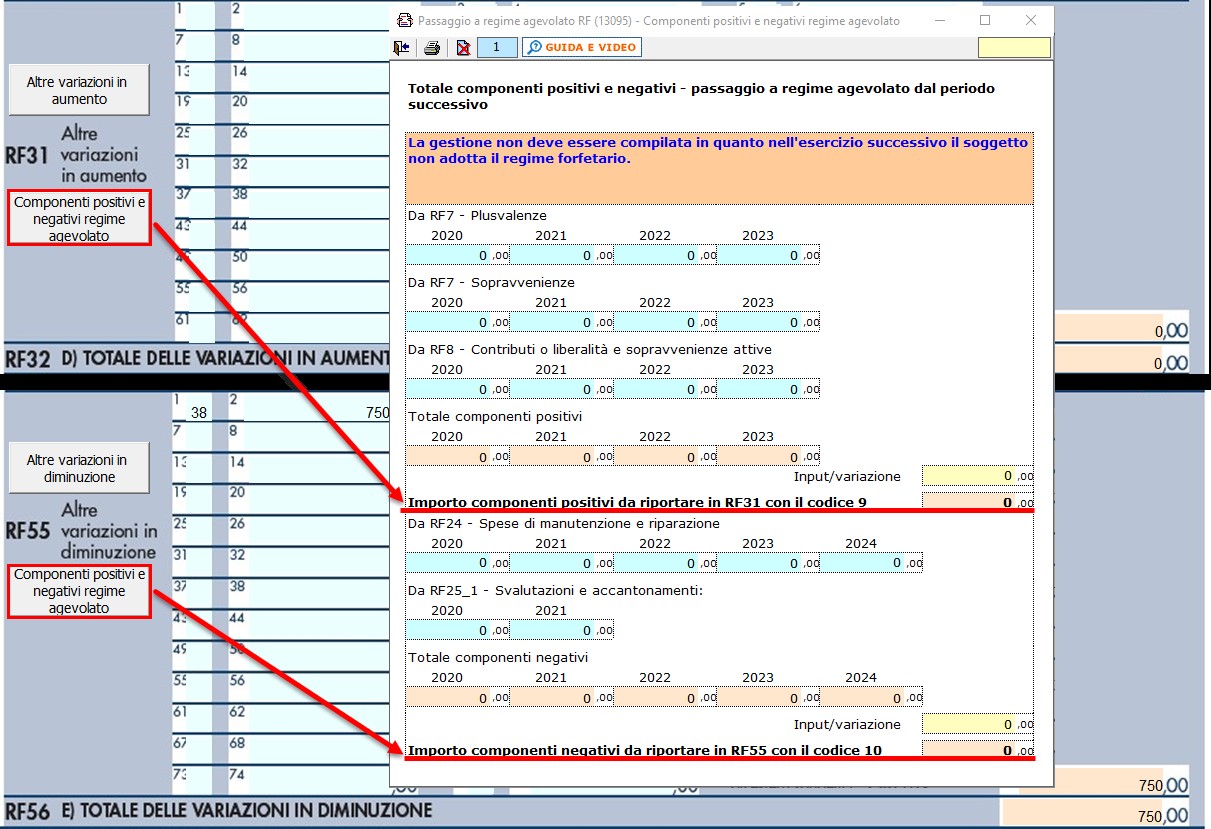This screenshot has height=829, width=1211.
Task: Click the label Da RF24 - Spese di manutenzione
Action: (563, 523)
